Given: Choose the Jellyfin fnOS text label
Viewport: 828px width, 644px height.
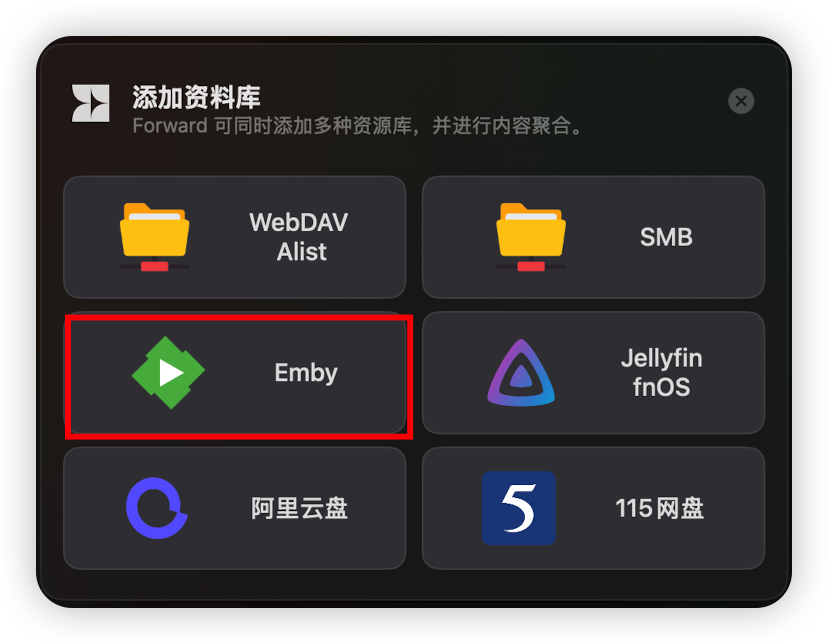Looking at the screenshot, I should click(661, 373).
